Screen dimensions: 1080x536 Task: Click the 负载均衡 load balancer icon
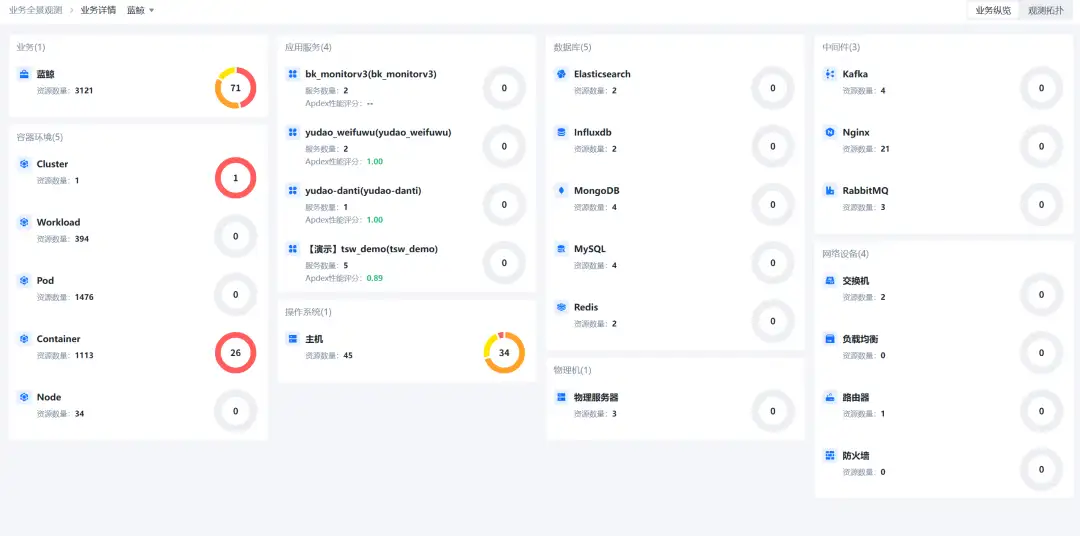[x=830, y=339]
